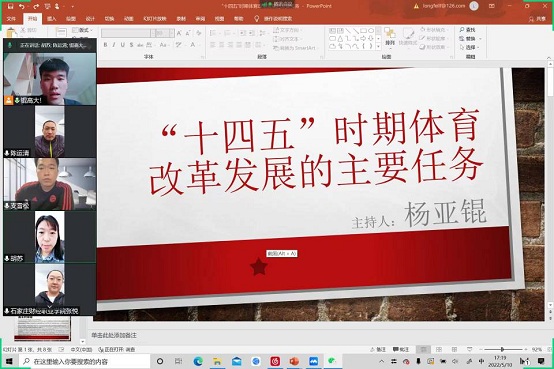
Task: Undo the last action
Action: pyautogui.click(x=22, y=6)
